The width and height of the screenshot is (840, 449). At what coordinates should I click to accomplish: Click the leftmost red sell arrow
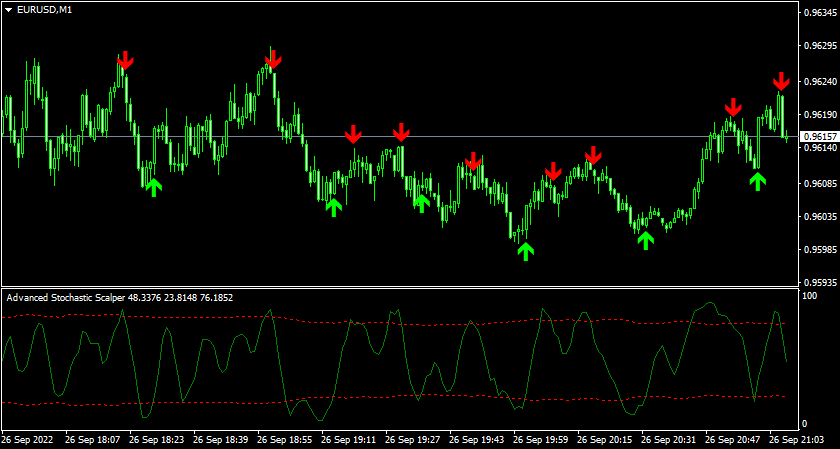click(124, 61)
